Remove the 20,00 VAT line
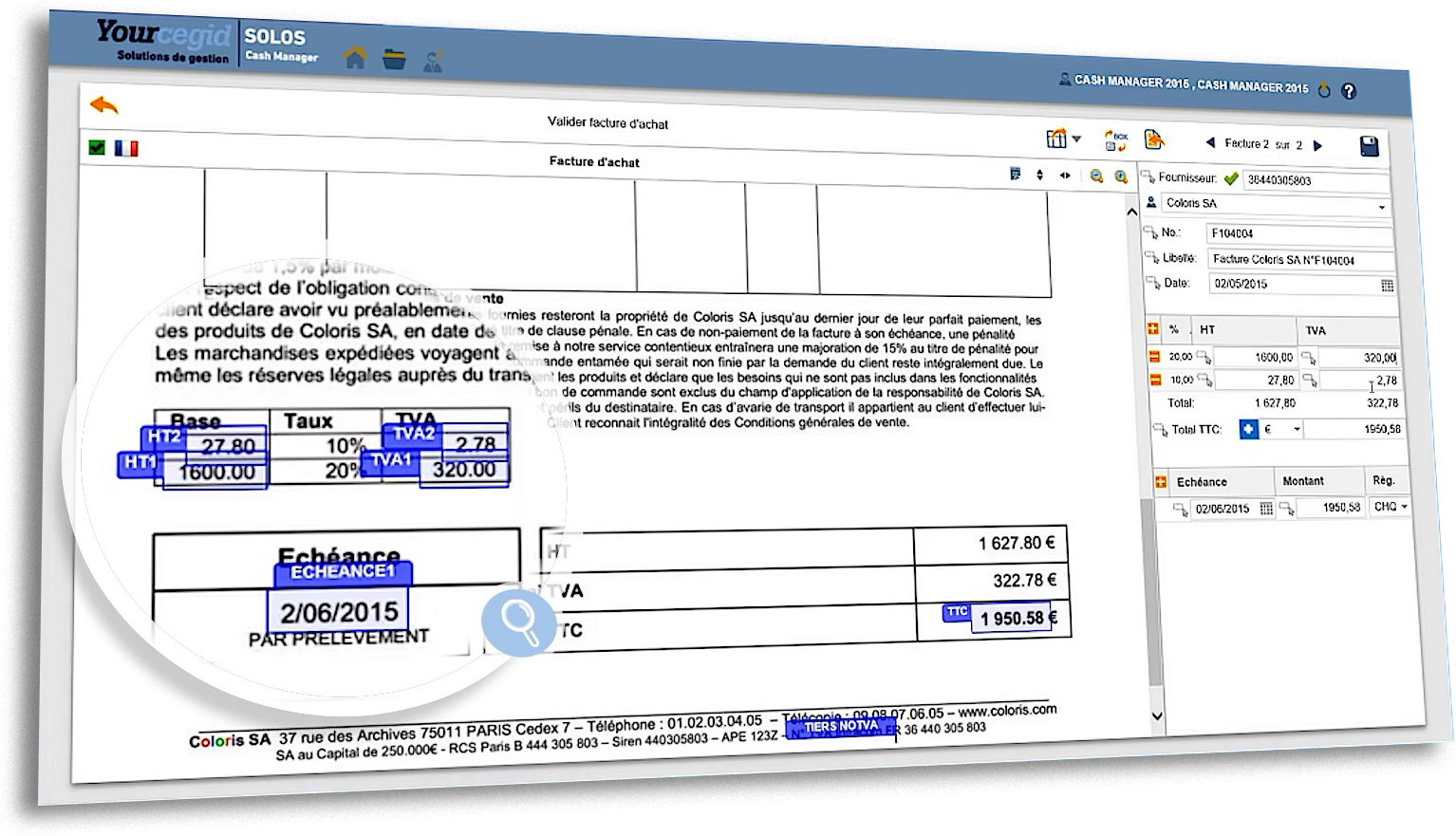Viewport: 1456px width, 836px height. click(x=1155, y=356)
